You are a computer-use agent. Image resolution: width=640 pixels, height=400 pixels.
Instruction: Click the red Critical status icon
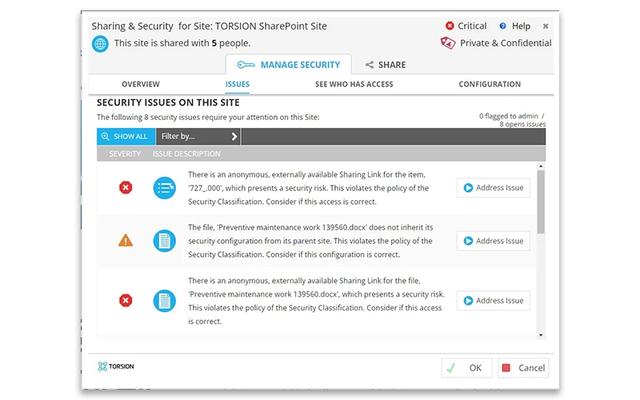point(449,25)
